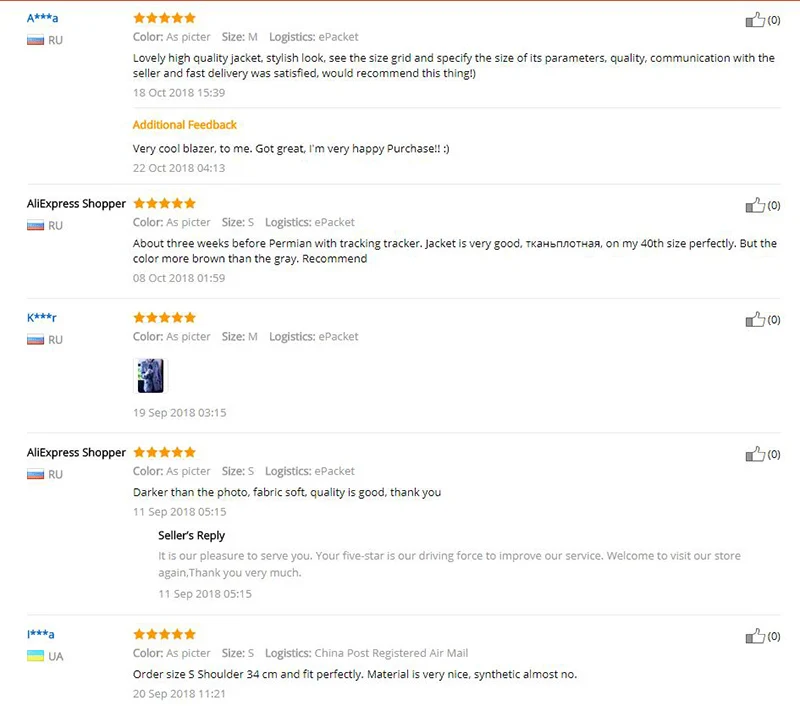
Task: Click the helpful count on A***a's review
Action: pos(774,20)
